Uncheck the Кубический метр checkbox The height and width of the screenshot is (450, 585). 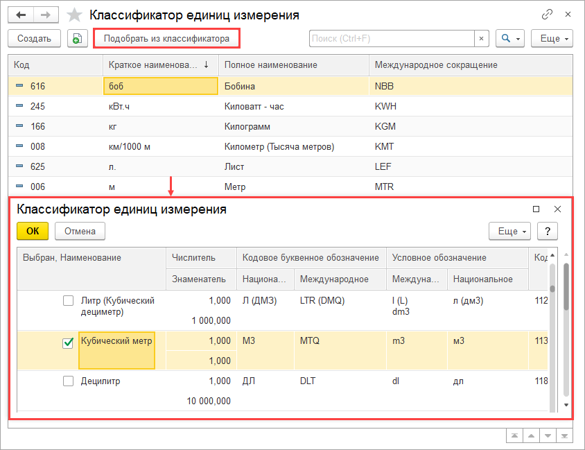[x=68, y=342]
